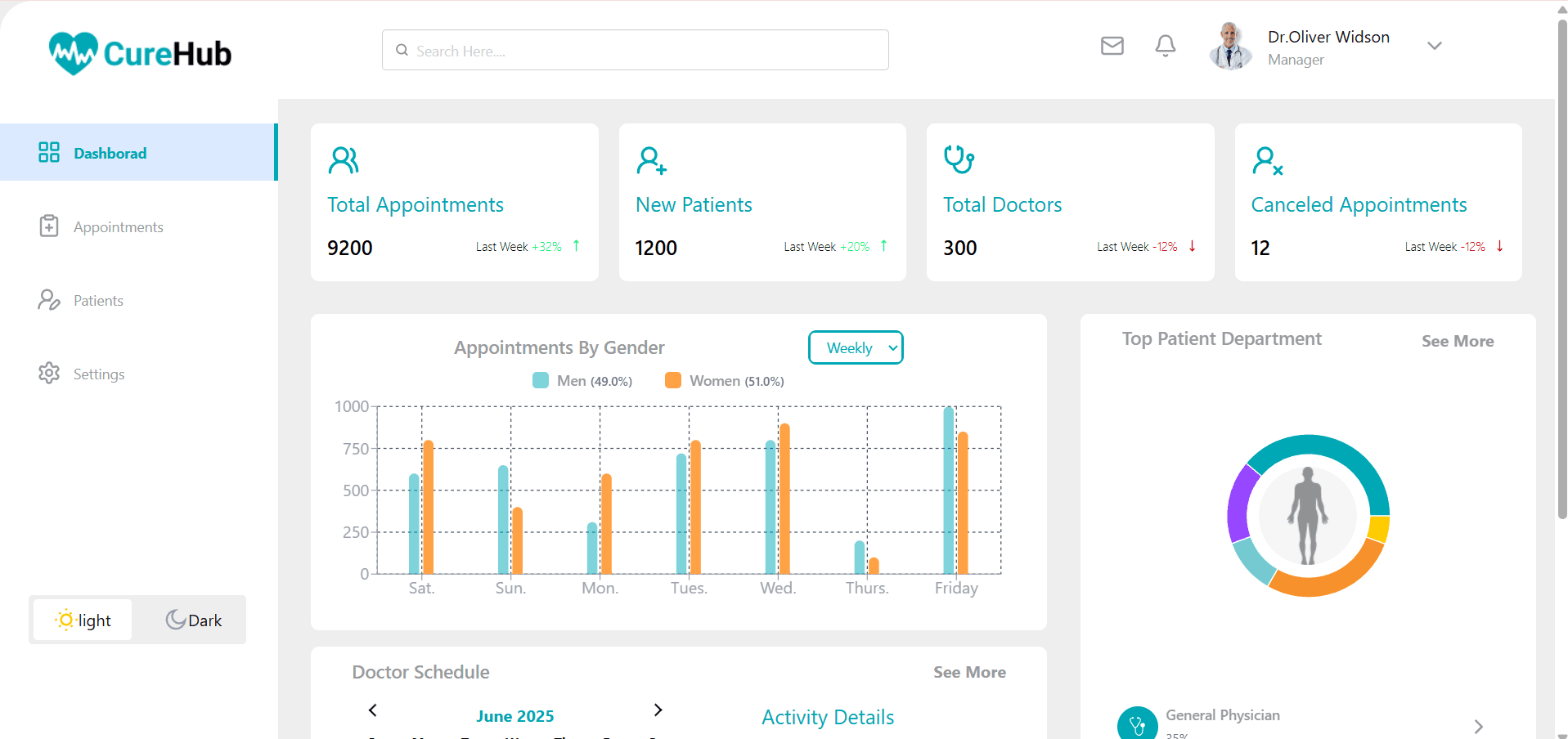This screenshot has width=1568, height=739.
Task: Click See More in Doctor Schedule
Action: pyautogui.click(x=969, y=672)
